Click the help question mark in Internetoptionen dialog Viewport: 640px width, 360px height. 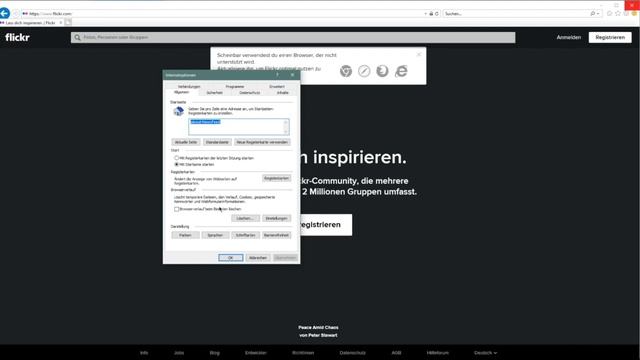pos(278,75)
